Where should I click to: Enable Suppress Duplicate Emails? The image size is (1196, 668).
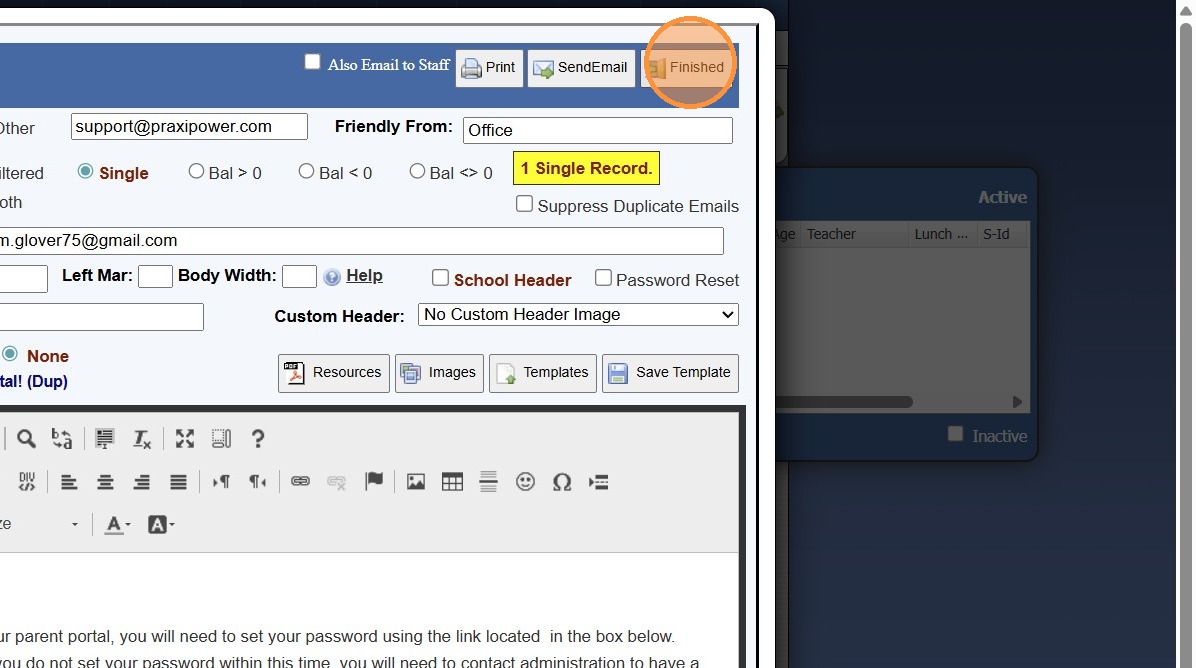[x=524, y=204]
